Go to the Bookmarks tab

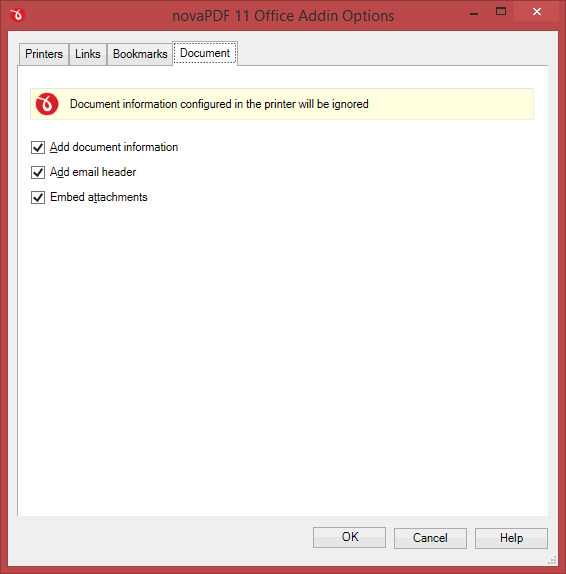pyautogui.click(x=140, y=54)
